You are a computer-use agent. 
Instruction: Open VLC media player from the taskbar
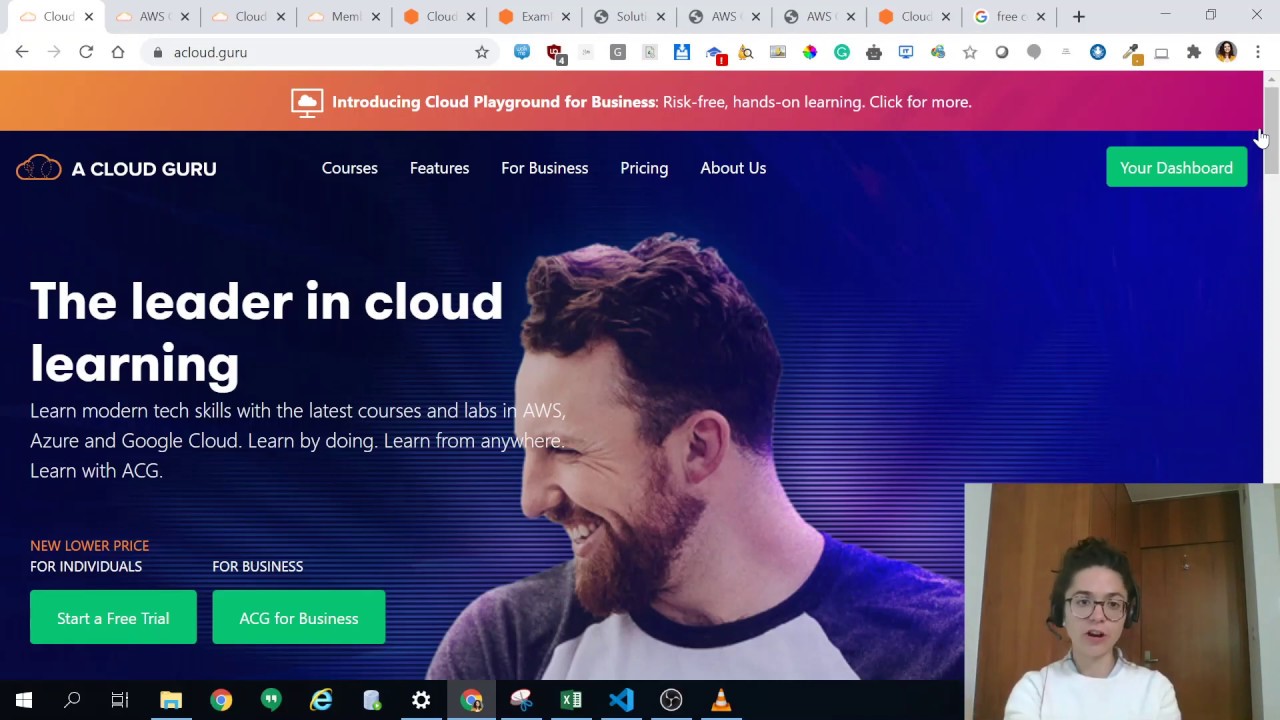coord(721,700)
